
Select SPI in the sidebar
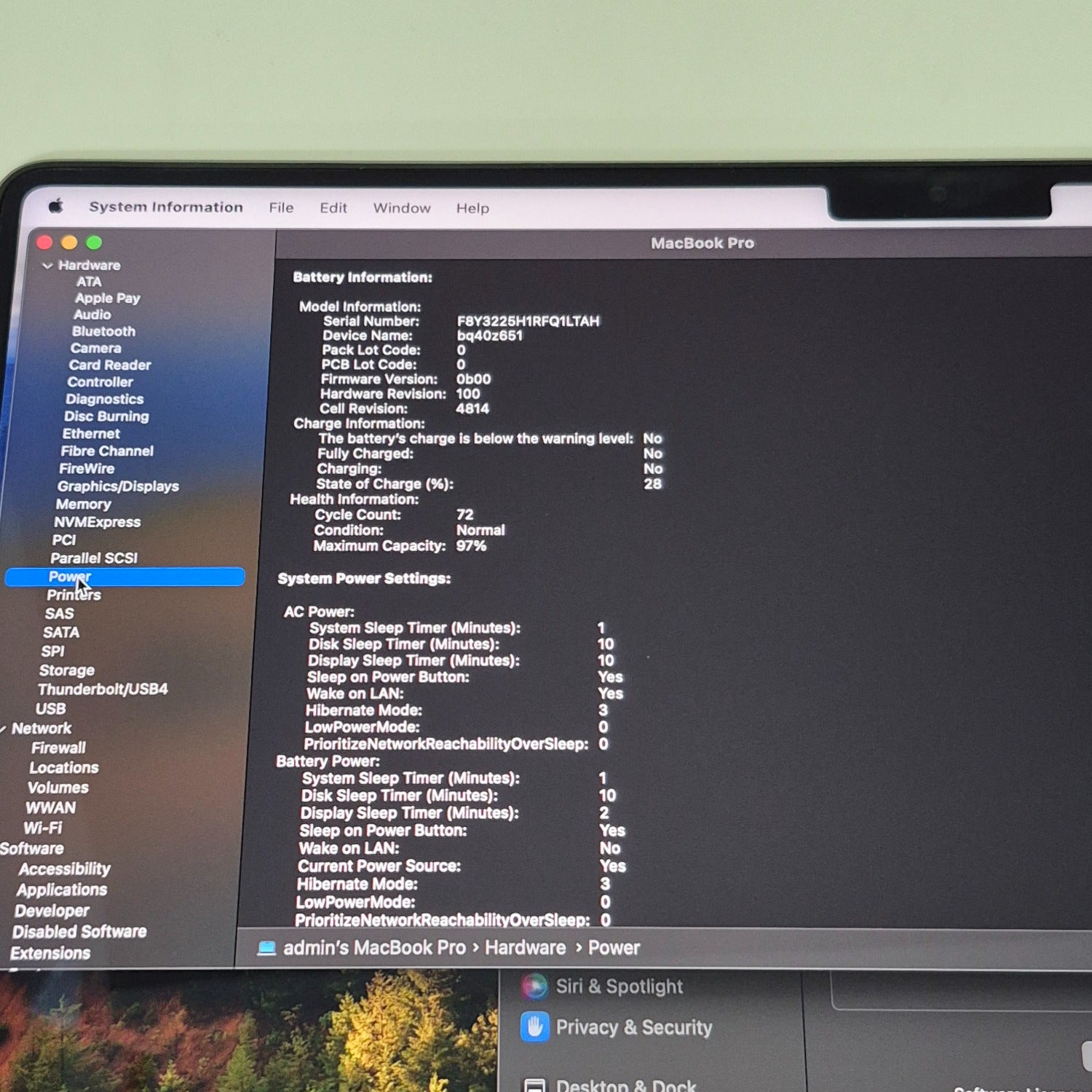coord(52,652)
